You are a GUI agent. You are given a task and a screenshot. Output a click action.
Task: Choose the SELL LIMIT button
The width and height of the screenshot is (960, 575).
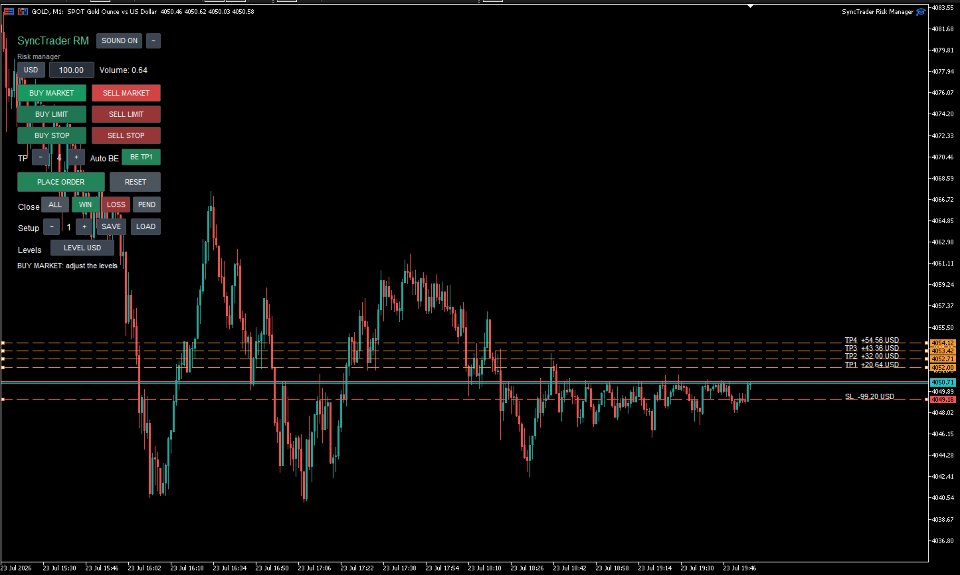[126, 115]
